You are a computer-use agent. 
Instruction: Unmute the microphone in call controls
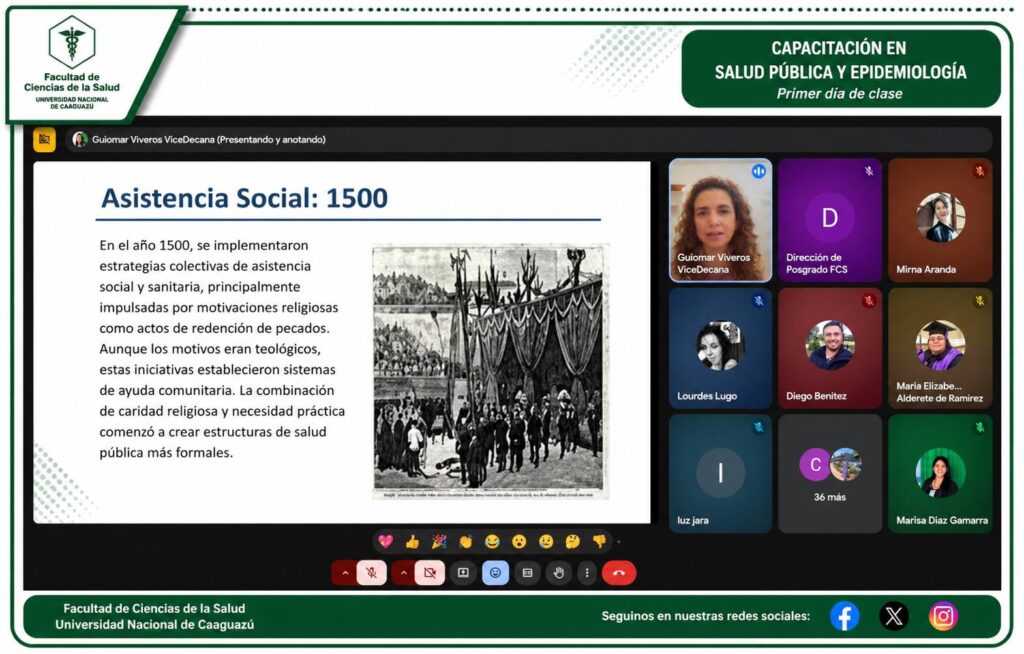click(372, 573)
